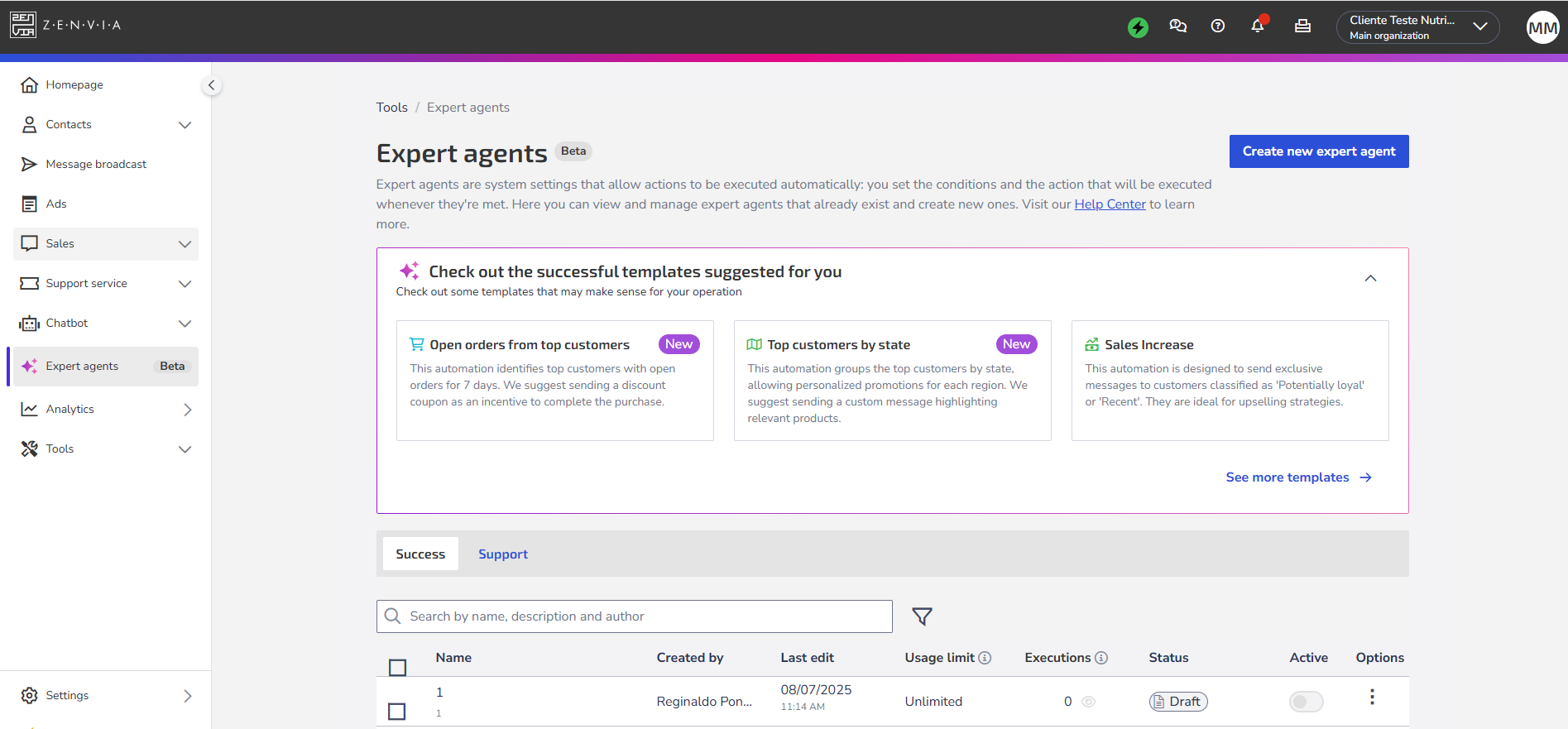This screenshot has width=1568, height=729.
Task: Open the chat conversations icon in header
Action: [x=1177, y=26]
